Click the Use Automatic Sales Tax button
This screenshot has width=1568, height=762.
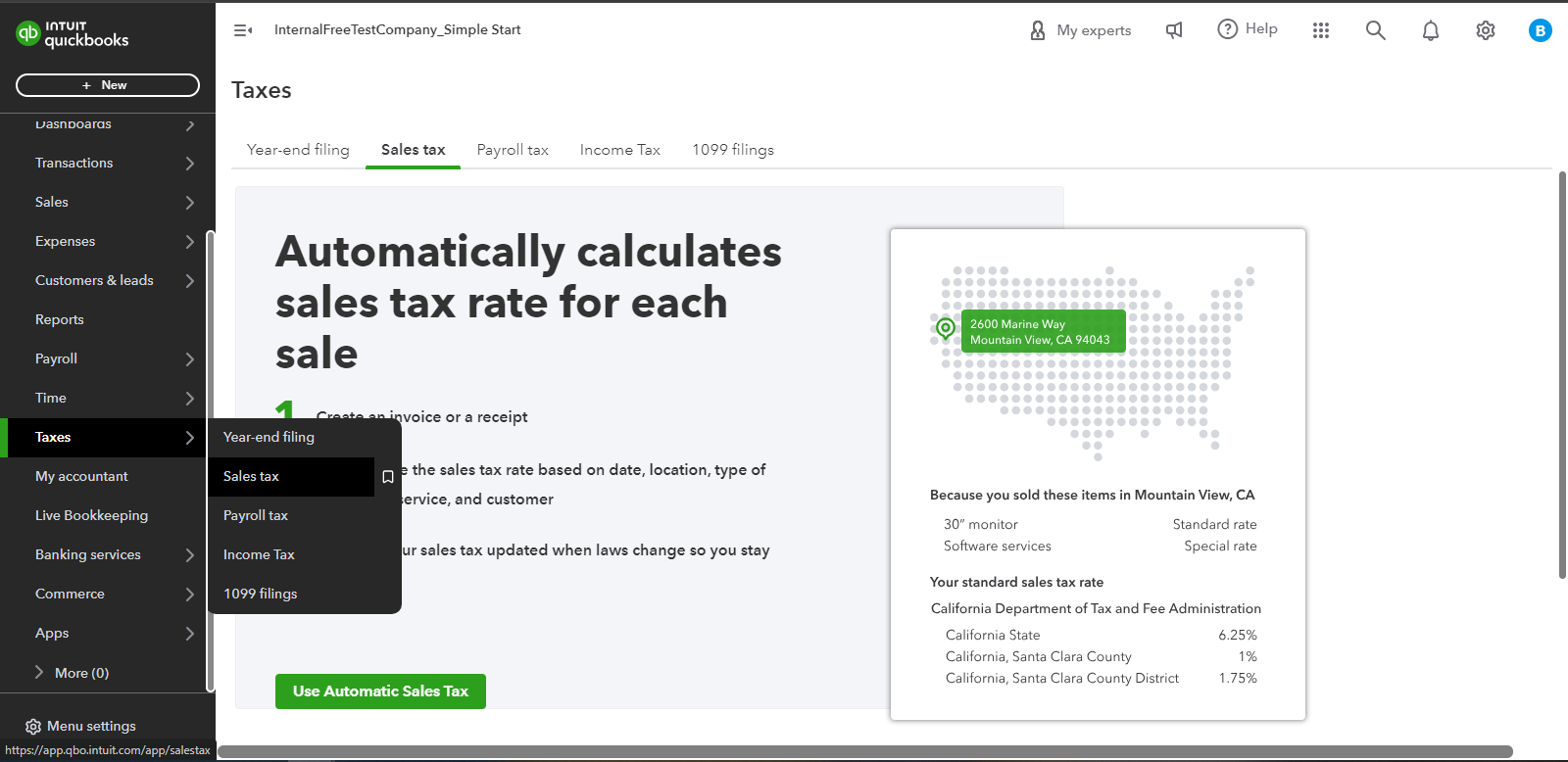click(x=380, y=691)
